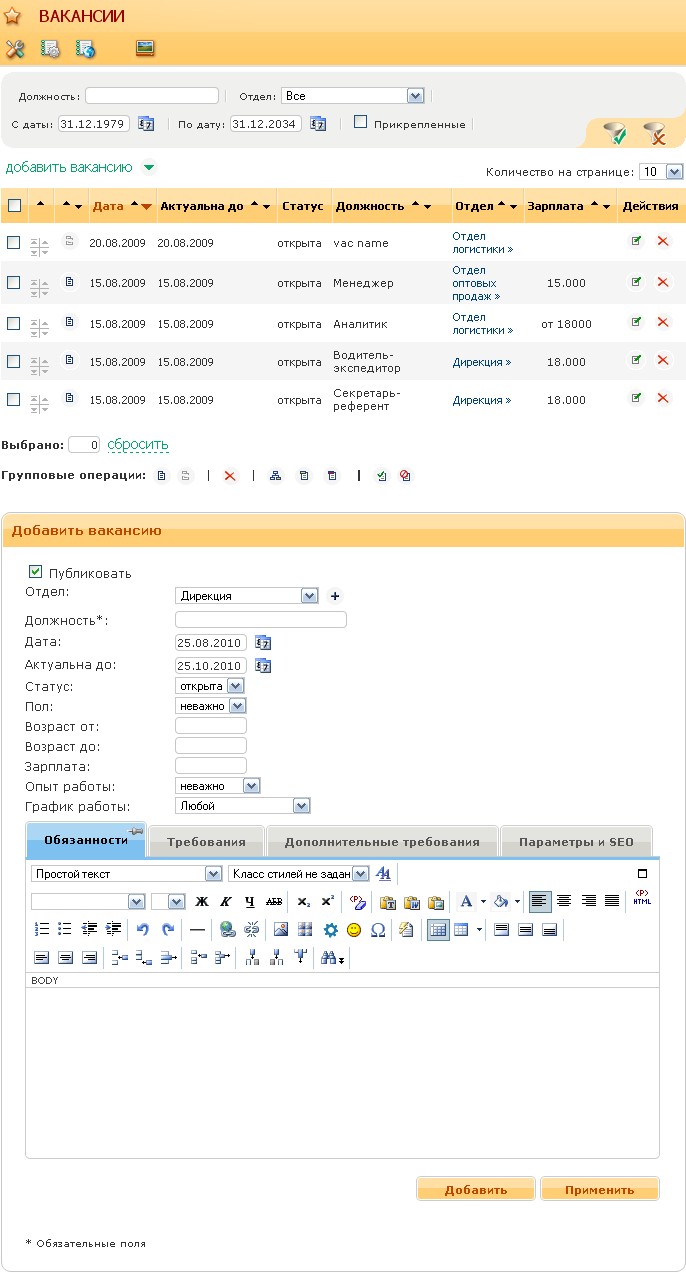Toggle the Публиковать checkbox
The height and width of the screenshot is (1273, 686).
[36, 572]
